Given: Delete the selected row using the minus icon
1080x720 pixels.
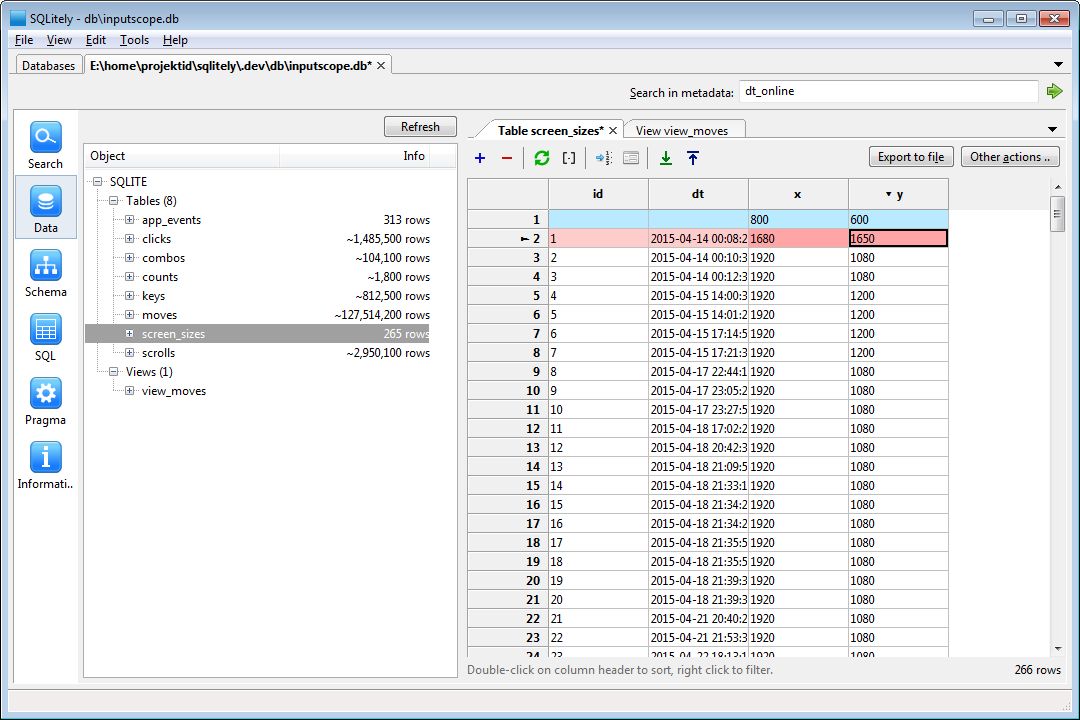Looking at the screenshot, I should (x=507, y=158).
